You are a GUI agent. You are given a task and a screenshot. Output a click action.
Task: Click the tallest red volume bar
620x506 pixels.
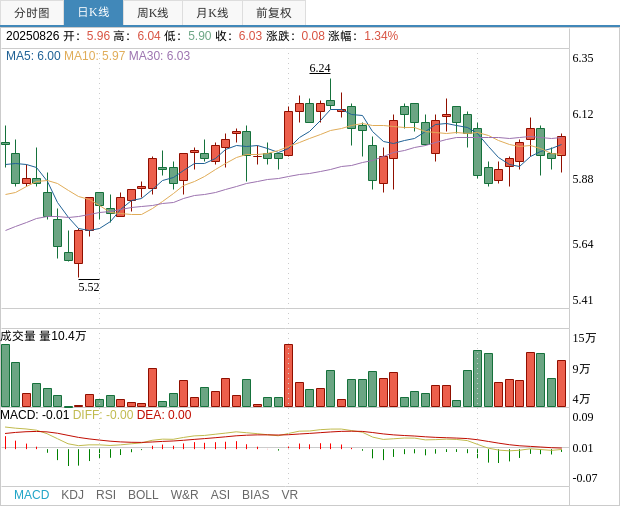(x=288, y=375)
